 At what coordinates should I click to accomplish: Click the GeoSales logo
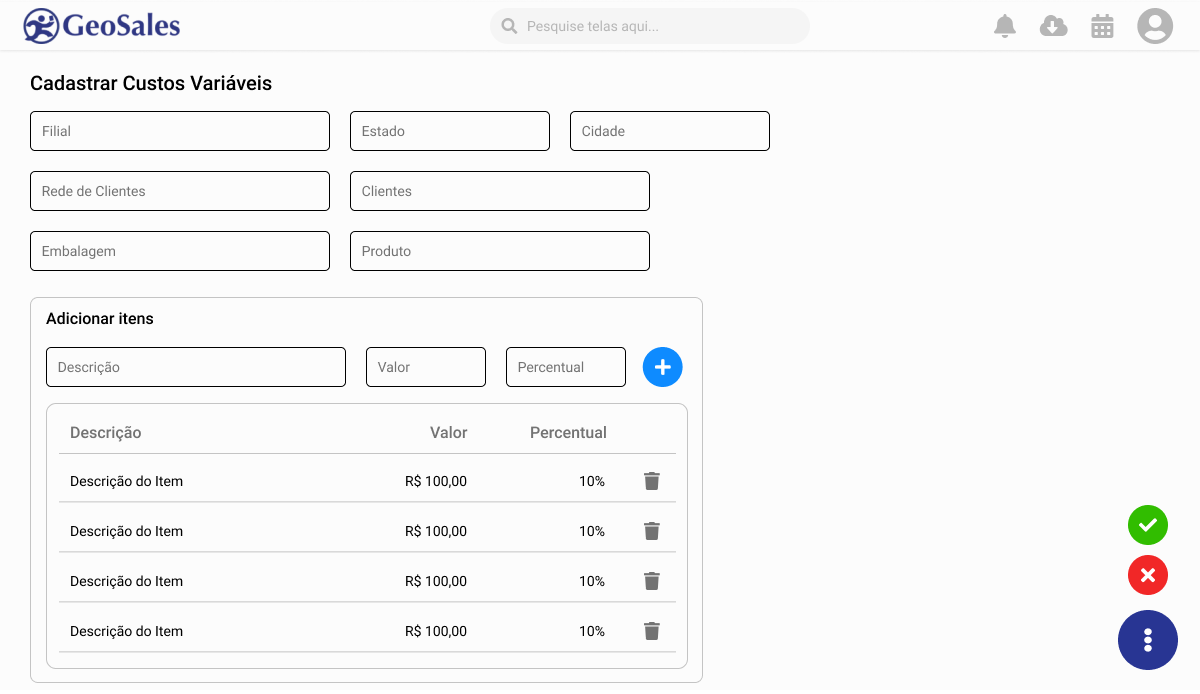[102, 26]
